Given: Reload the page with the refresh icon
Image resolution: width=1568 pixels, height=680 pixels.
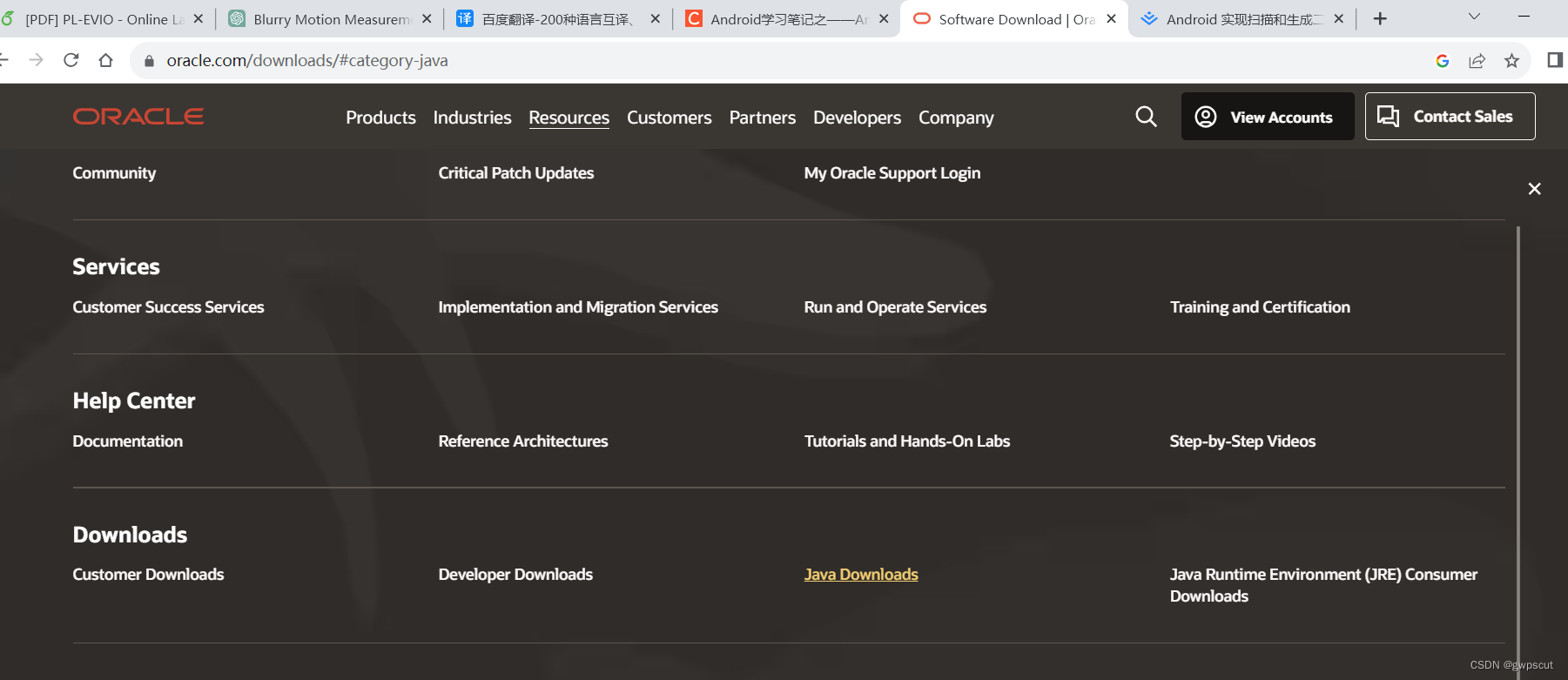Looking at the screenshot, I should [71, 60].
